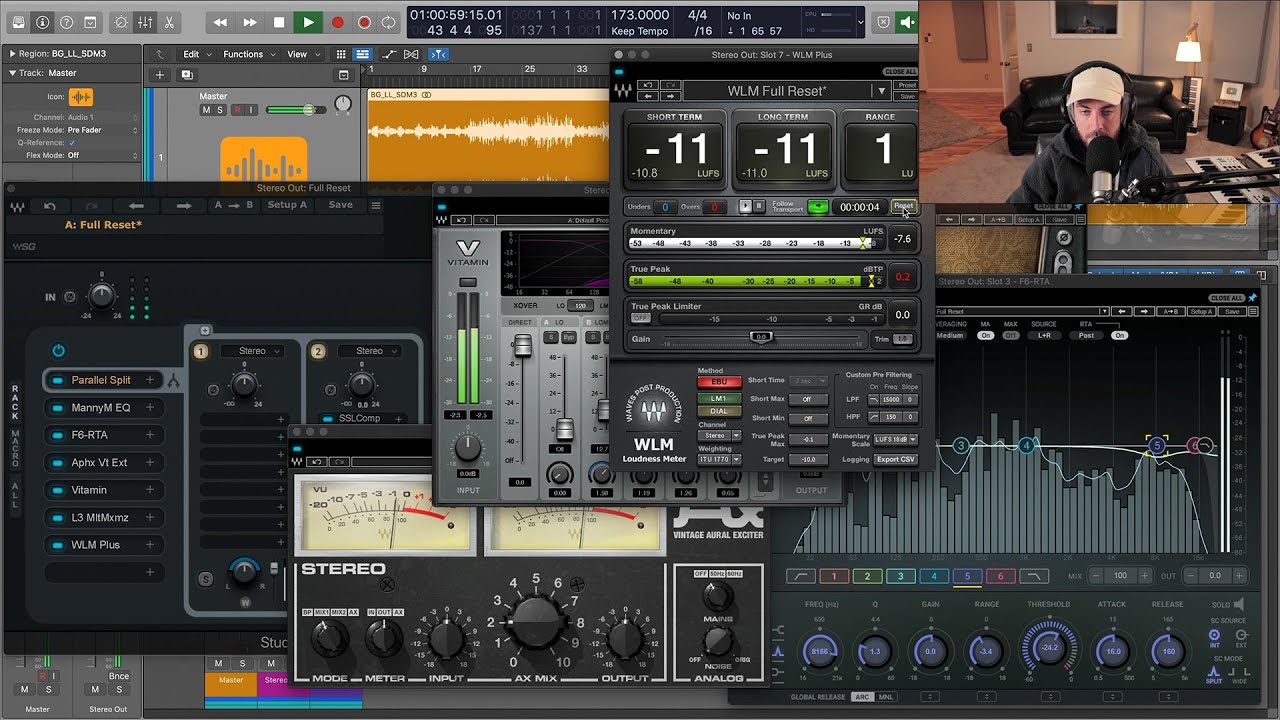Toggle Vitamin power in StudioRack list

(58, 491)
